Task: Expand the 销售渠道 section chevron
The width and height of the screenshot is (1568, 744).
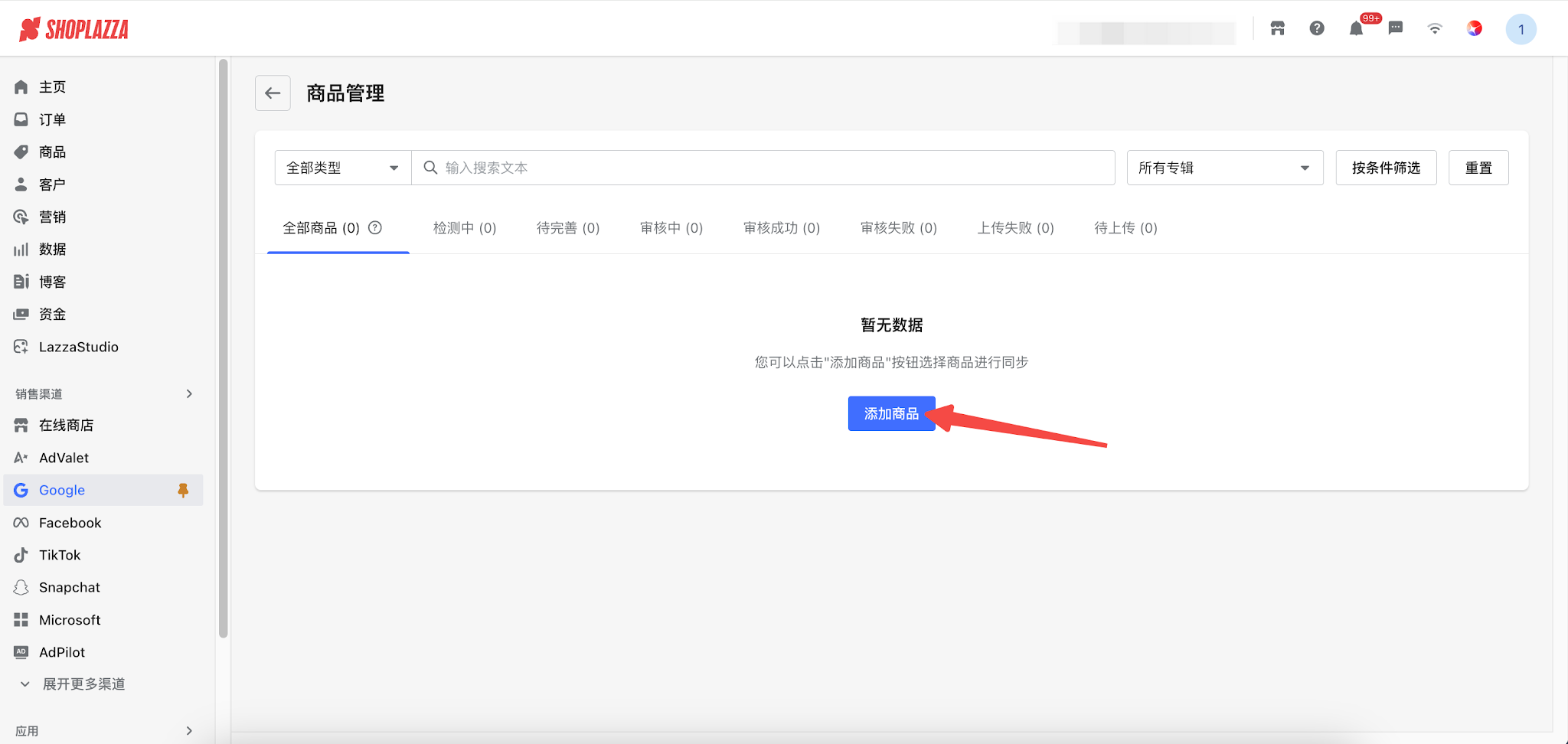Action: point(189,393)
